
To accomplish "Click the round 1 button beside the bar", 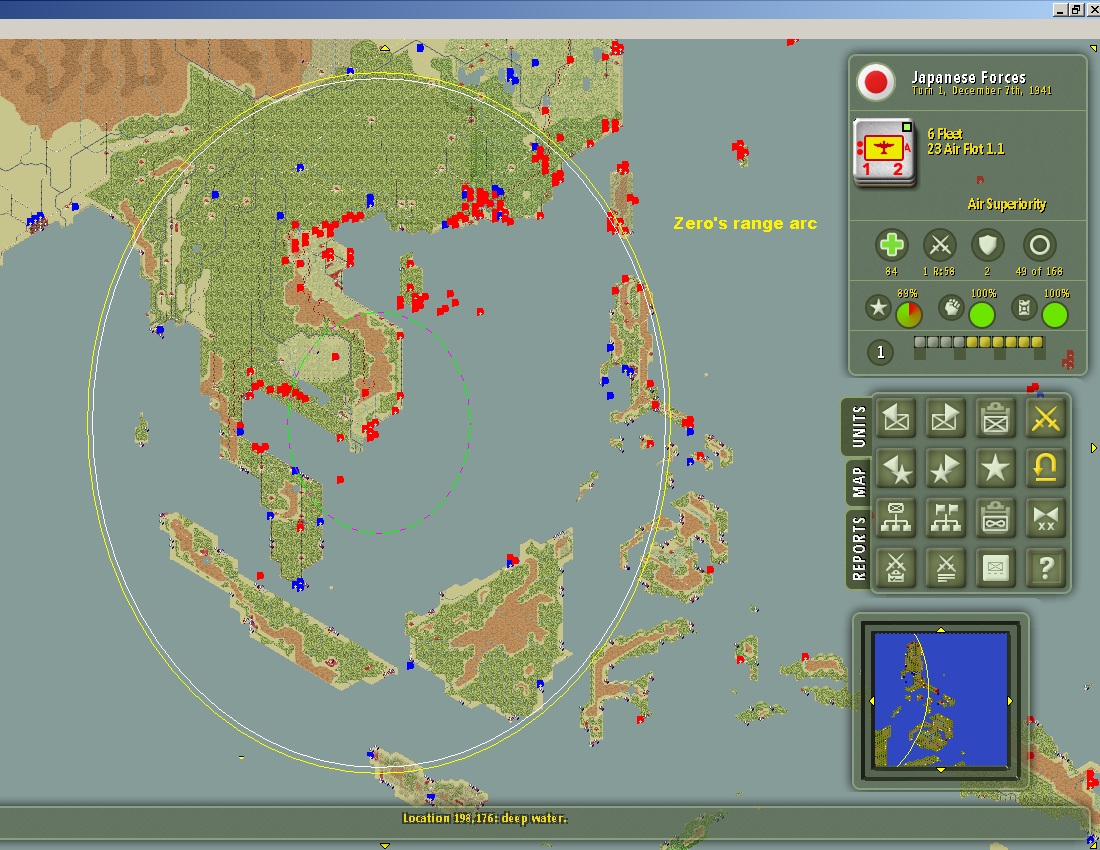I will [880, 352].
